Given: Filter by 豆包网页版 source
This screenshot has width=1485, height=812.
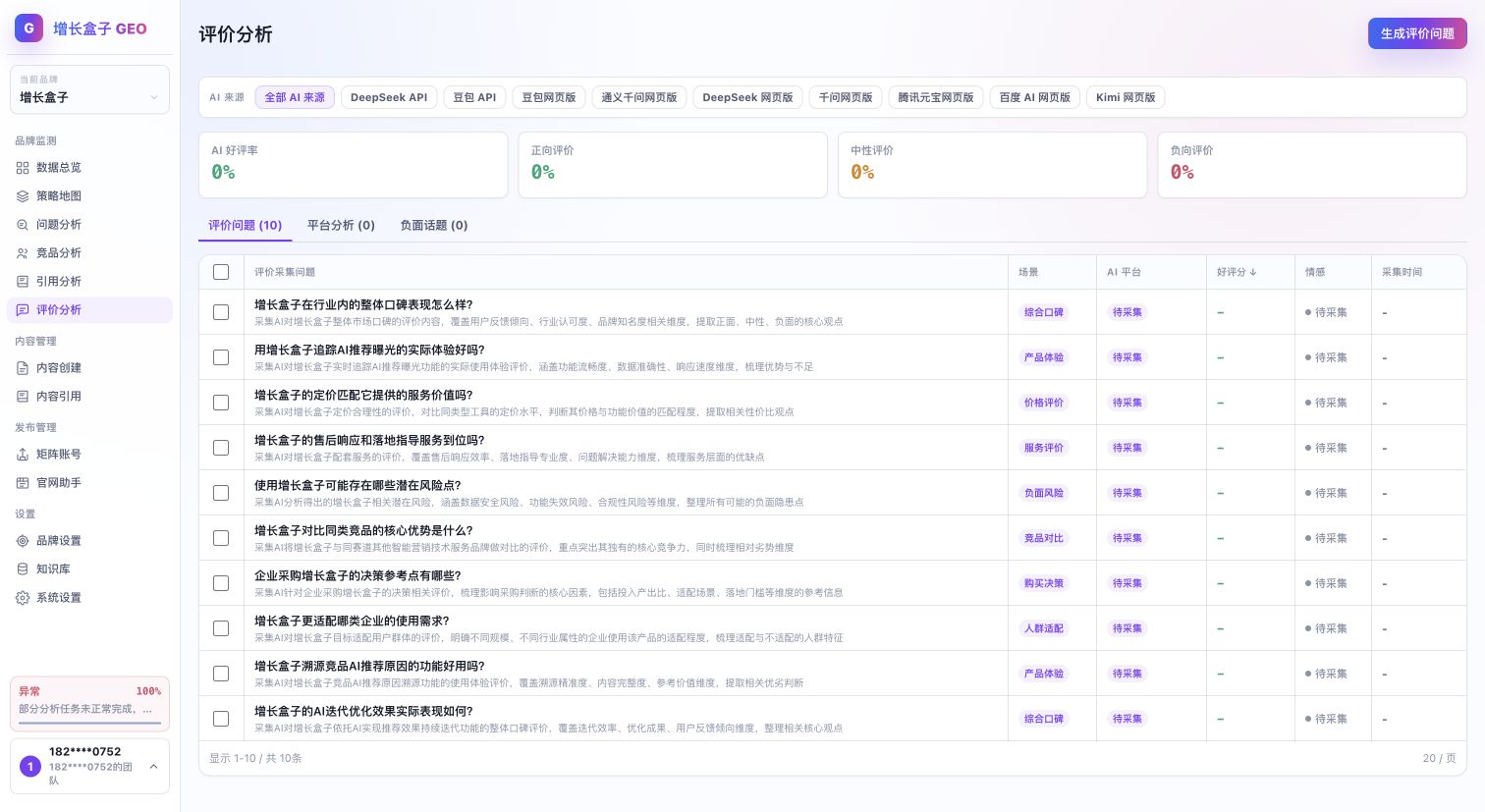Looking at the screenshot, I should coord(549,97).
